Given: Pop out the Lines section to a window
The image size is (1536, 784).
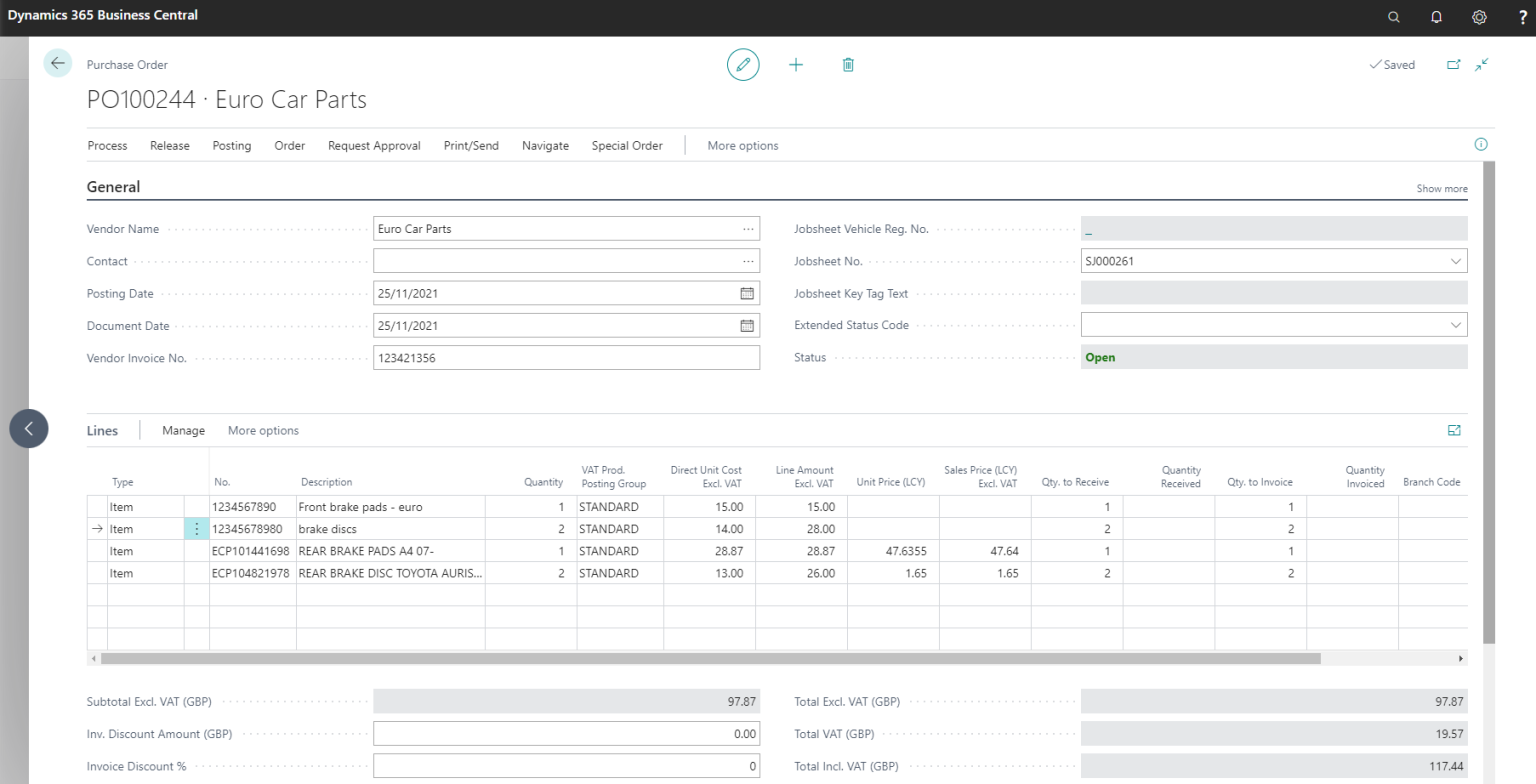Looking at the screenshot, I should tap(1455, 429).
